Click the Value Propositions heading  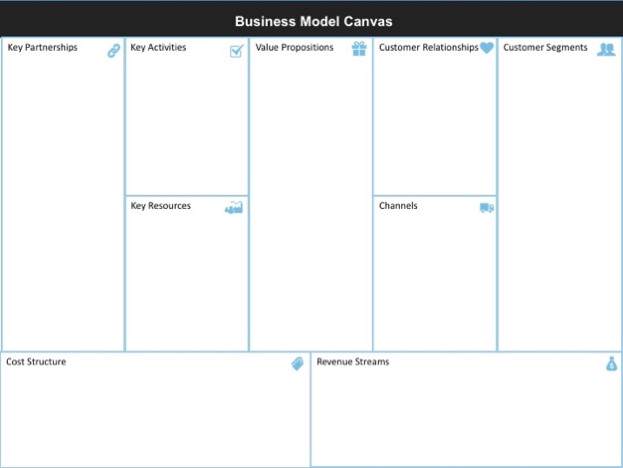pyautogui.click(x=294, y=47)
